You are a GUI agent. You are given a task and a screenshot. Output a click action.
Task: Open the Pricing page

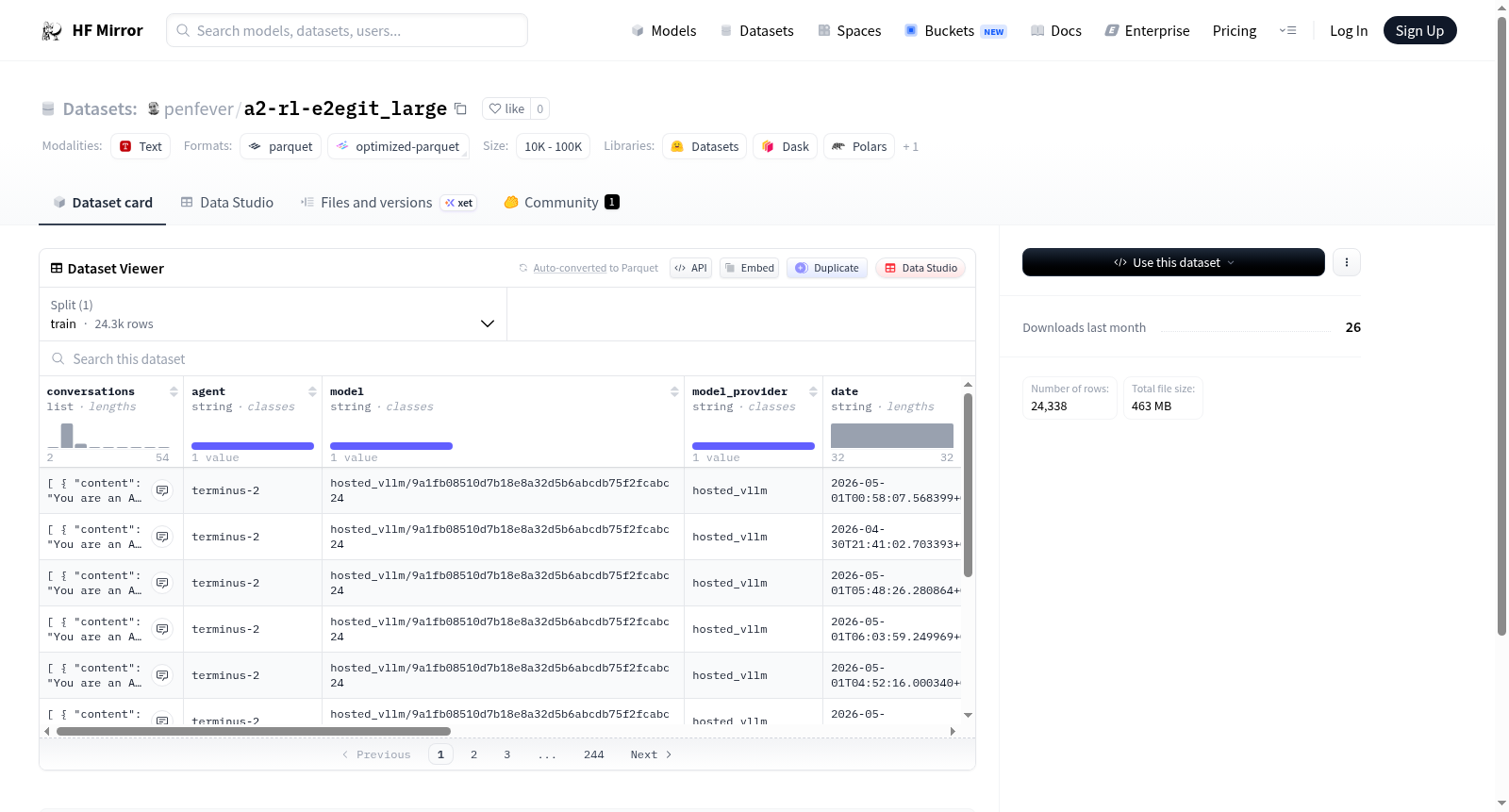[1235, 30]
